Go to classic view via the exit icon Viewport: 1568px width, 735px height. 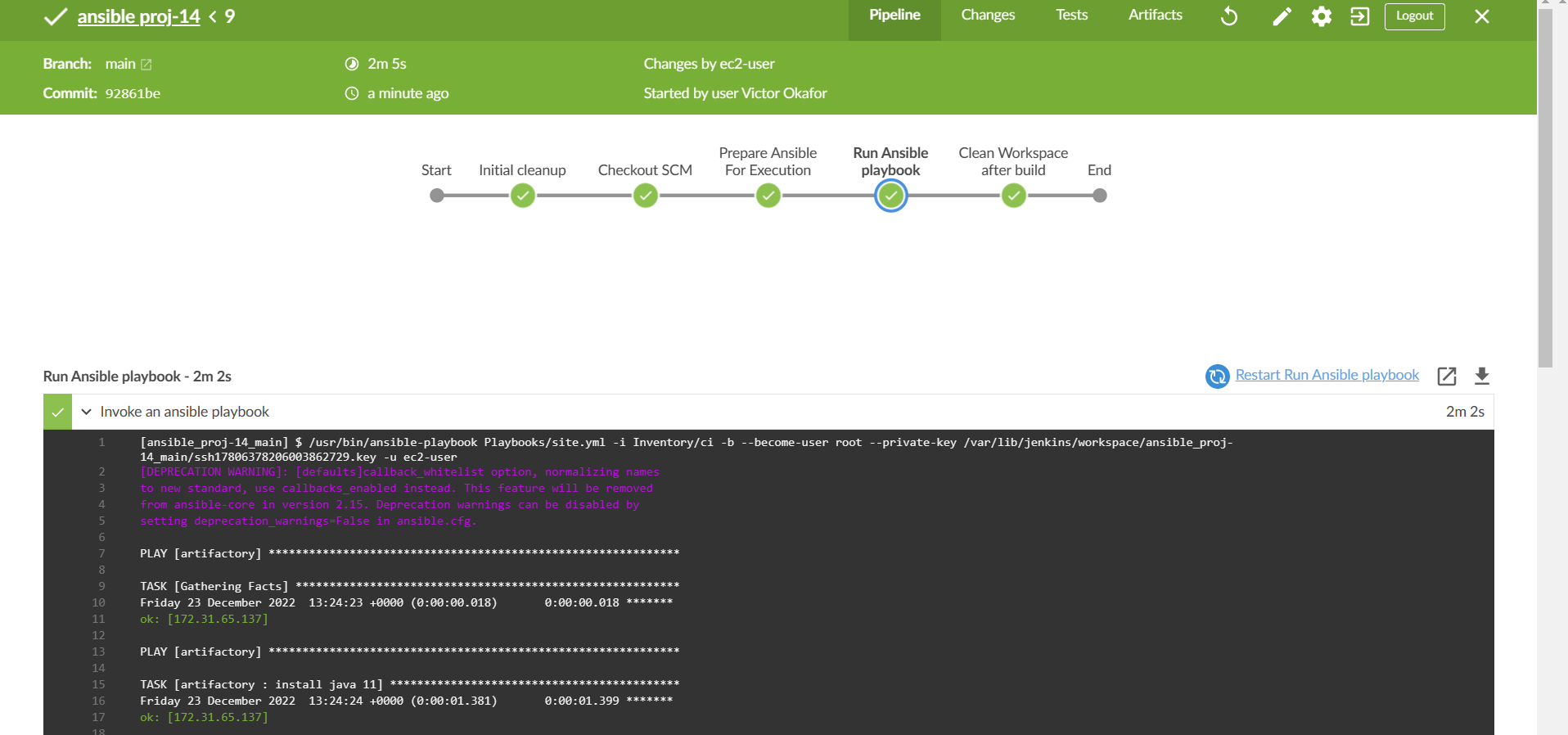[1359, 16]
